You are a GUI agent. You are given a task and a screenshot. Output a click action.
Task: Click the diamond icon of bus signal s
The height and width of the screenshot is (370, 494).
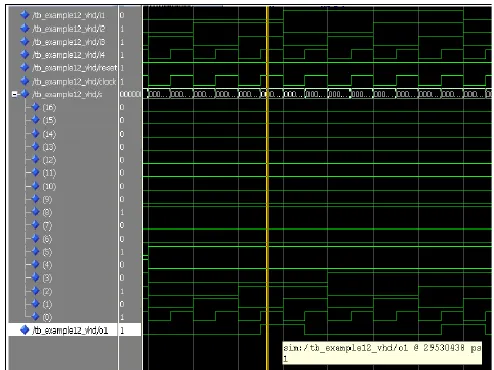pos(25,94)
